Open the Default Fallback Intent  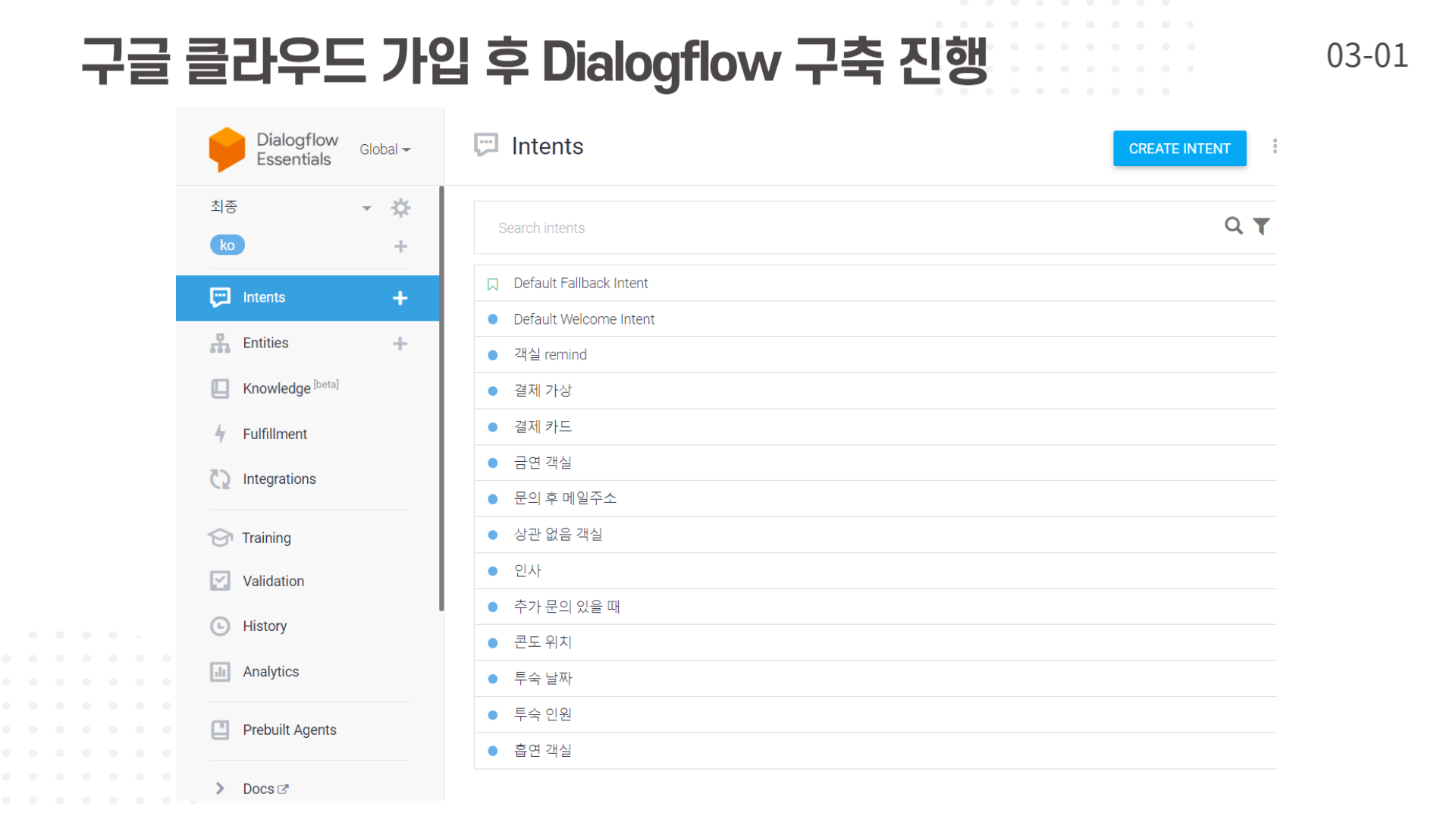tap(580, 283)
